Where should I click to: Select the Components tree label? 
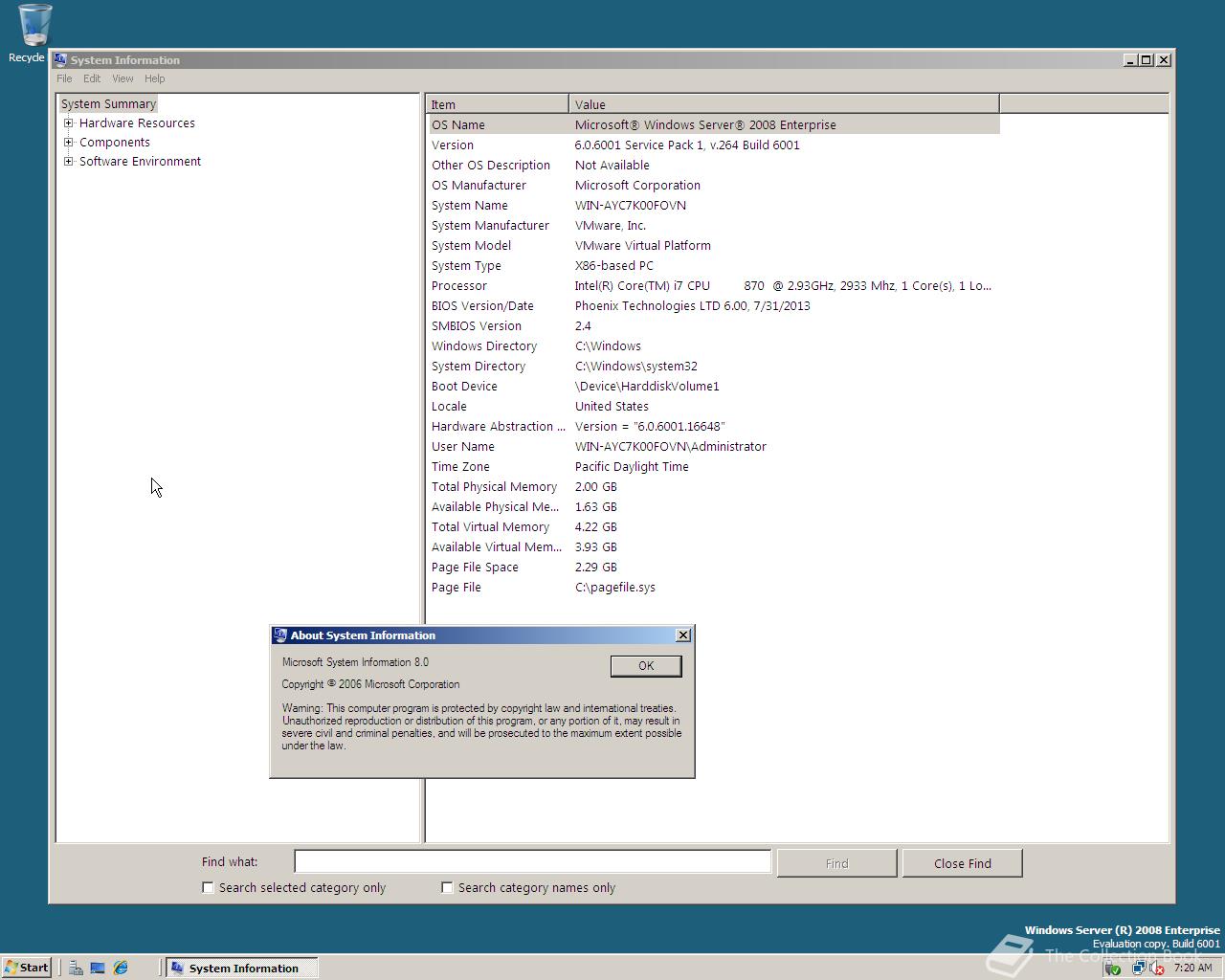tap(115, 142)
